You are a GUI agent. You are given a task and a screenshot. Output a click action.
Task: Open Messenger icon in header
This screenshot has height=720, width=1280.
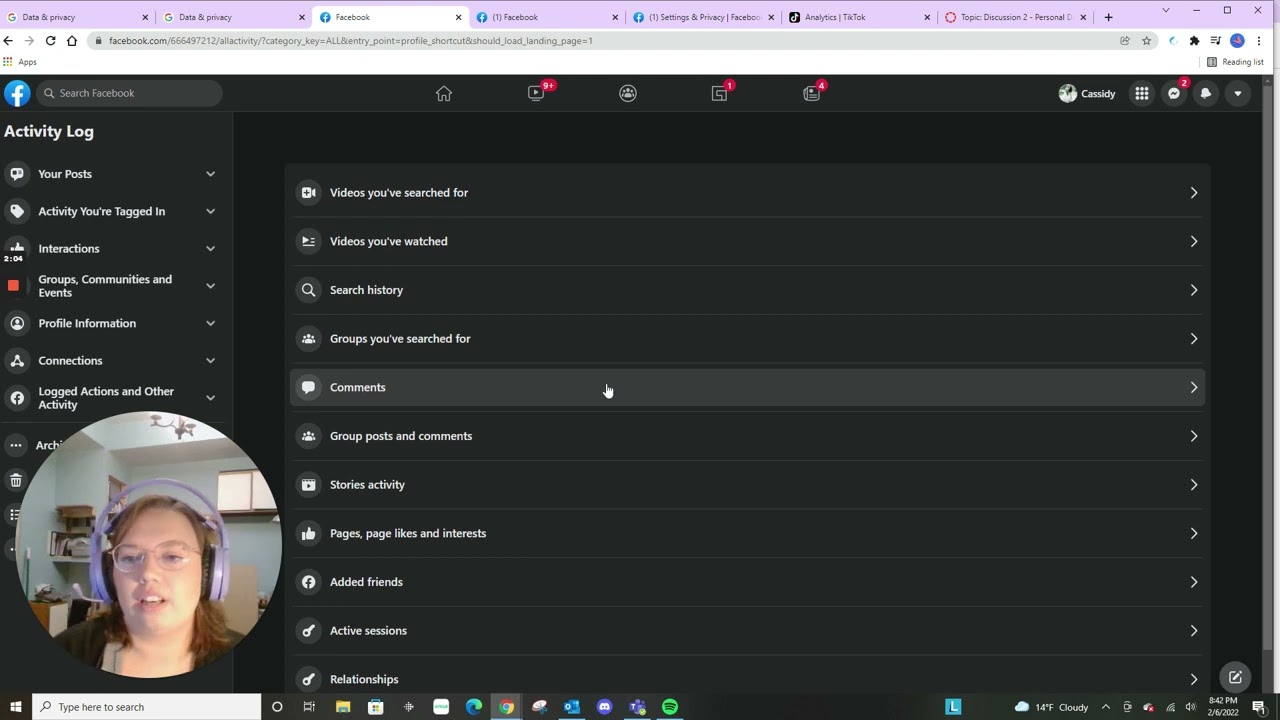coord(1174,93)
